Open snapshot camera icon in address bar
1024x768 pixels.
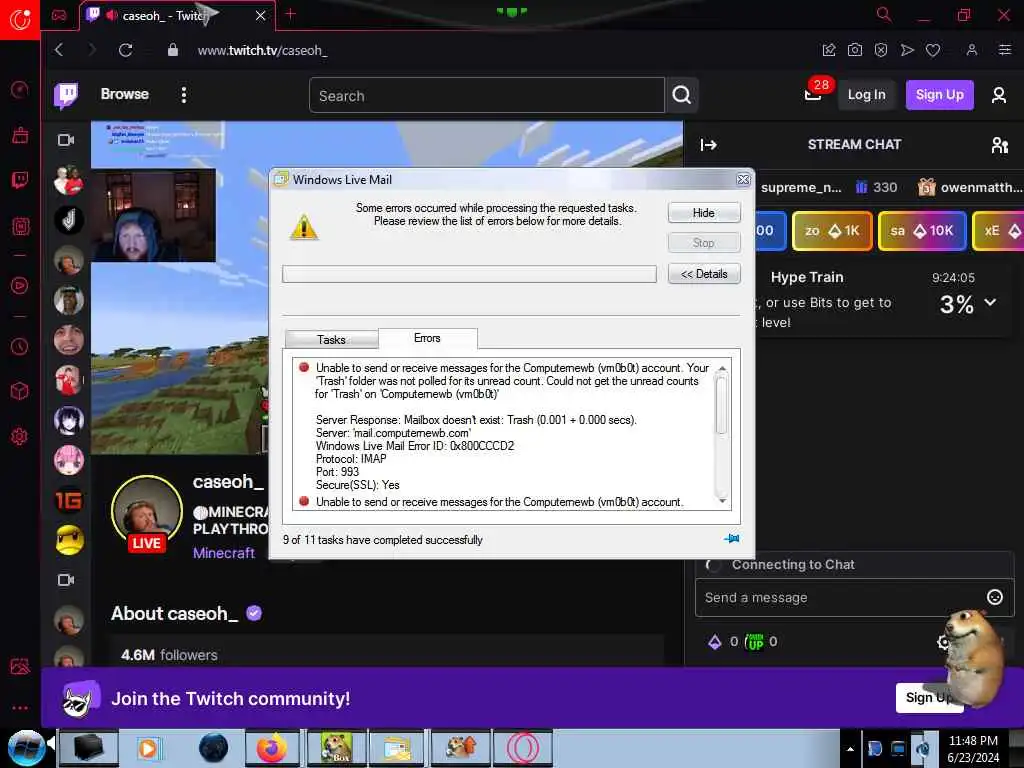tap(855, 50)
